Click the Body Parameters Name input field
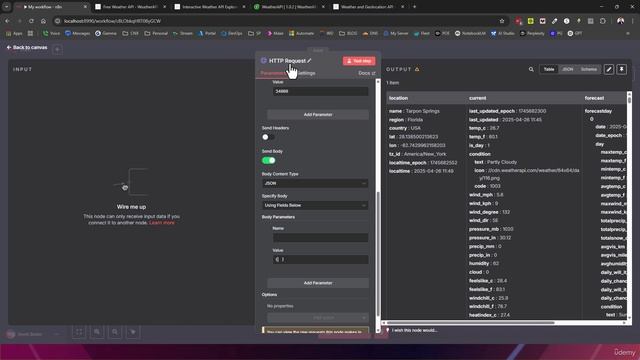This screenshot has height=360, width=640. tap(320, 238)
